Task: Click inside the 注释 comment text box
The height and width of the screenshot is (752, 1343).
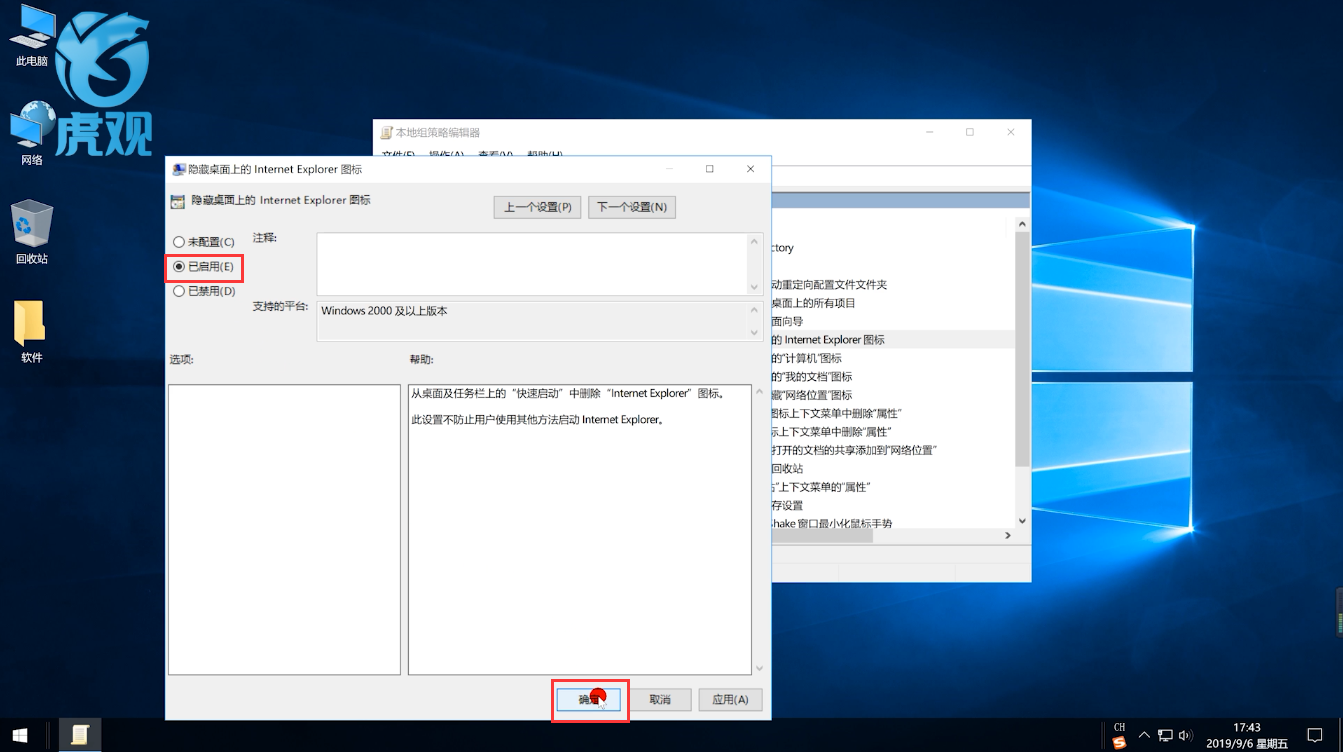Action: [x=532, y=264]
